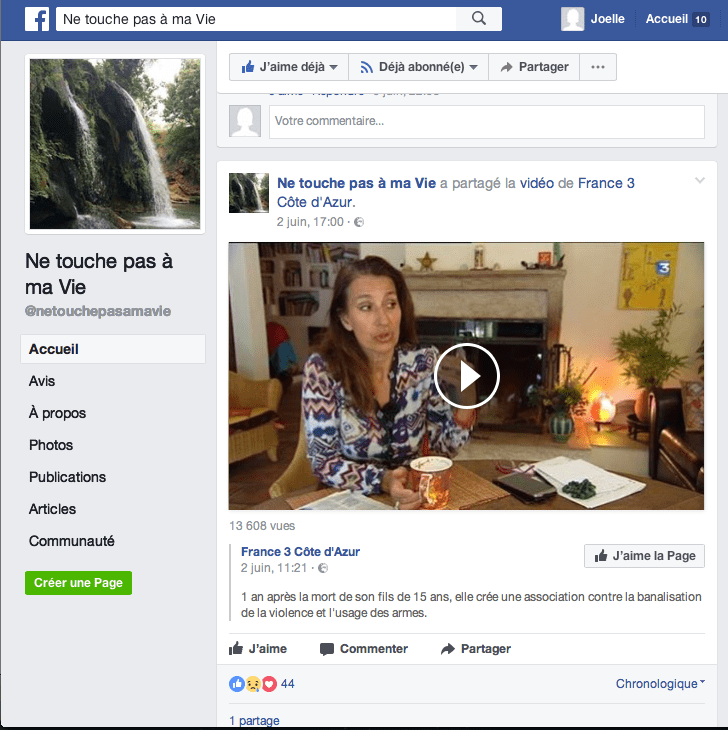Viewport: 728px width, 730px height.
Task: Click the green Créer une Page button
Action: 78,583
